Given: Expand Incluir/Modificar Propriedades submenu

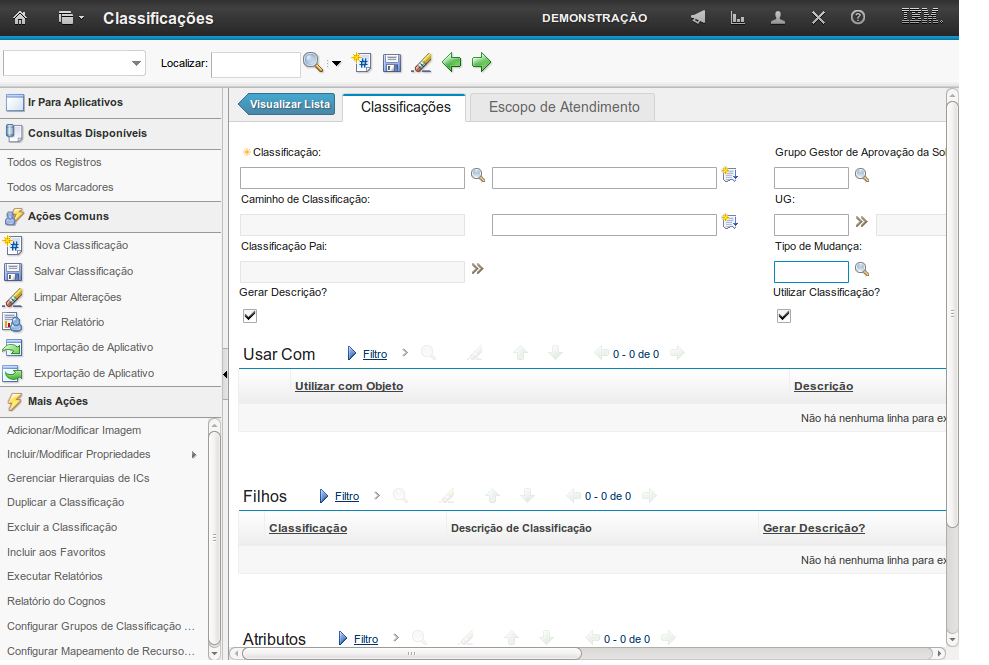Looking at the screenshot, I should tap(193, 455).
